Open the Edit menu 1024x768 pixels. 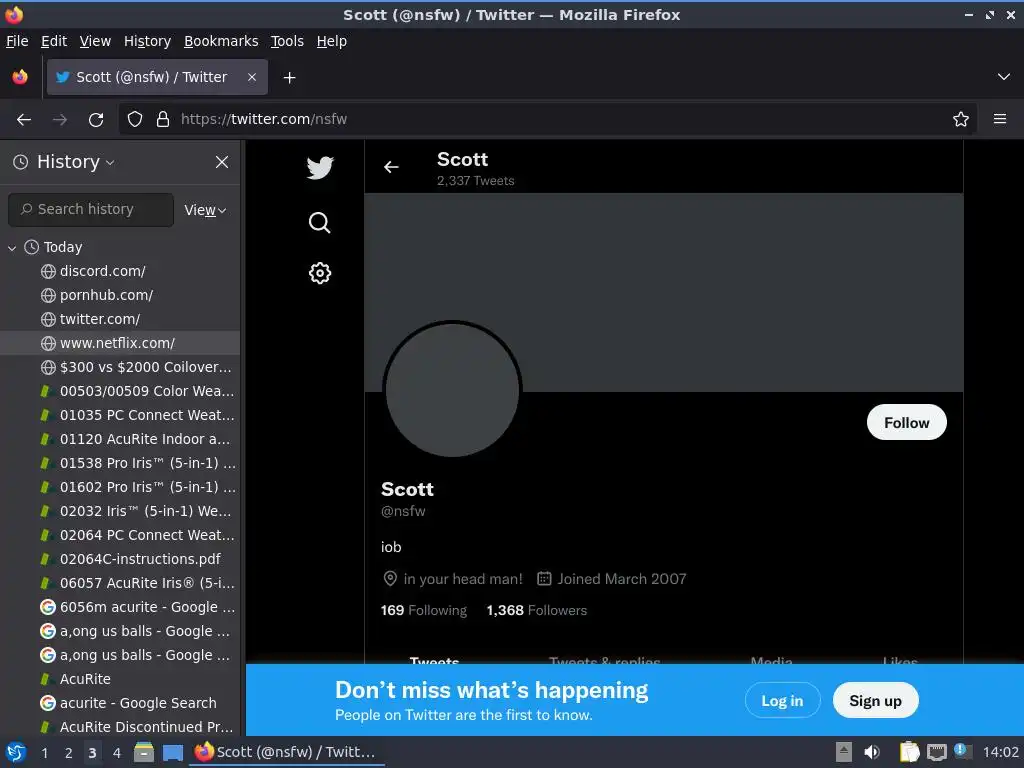[x=54, y=41]
